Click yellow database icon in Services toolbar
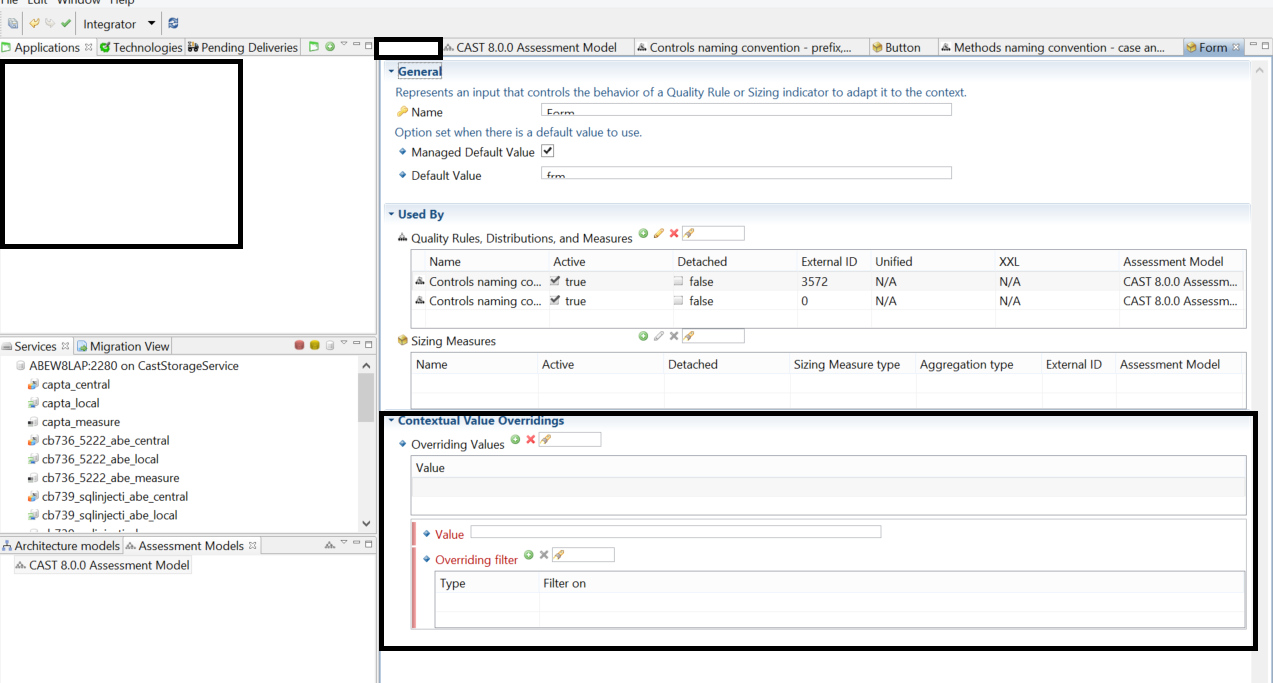1273x683 pixels. [x=314, y=346]
